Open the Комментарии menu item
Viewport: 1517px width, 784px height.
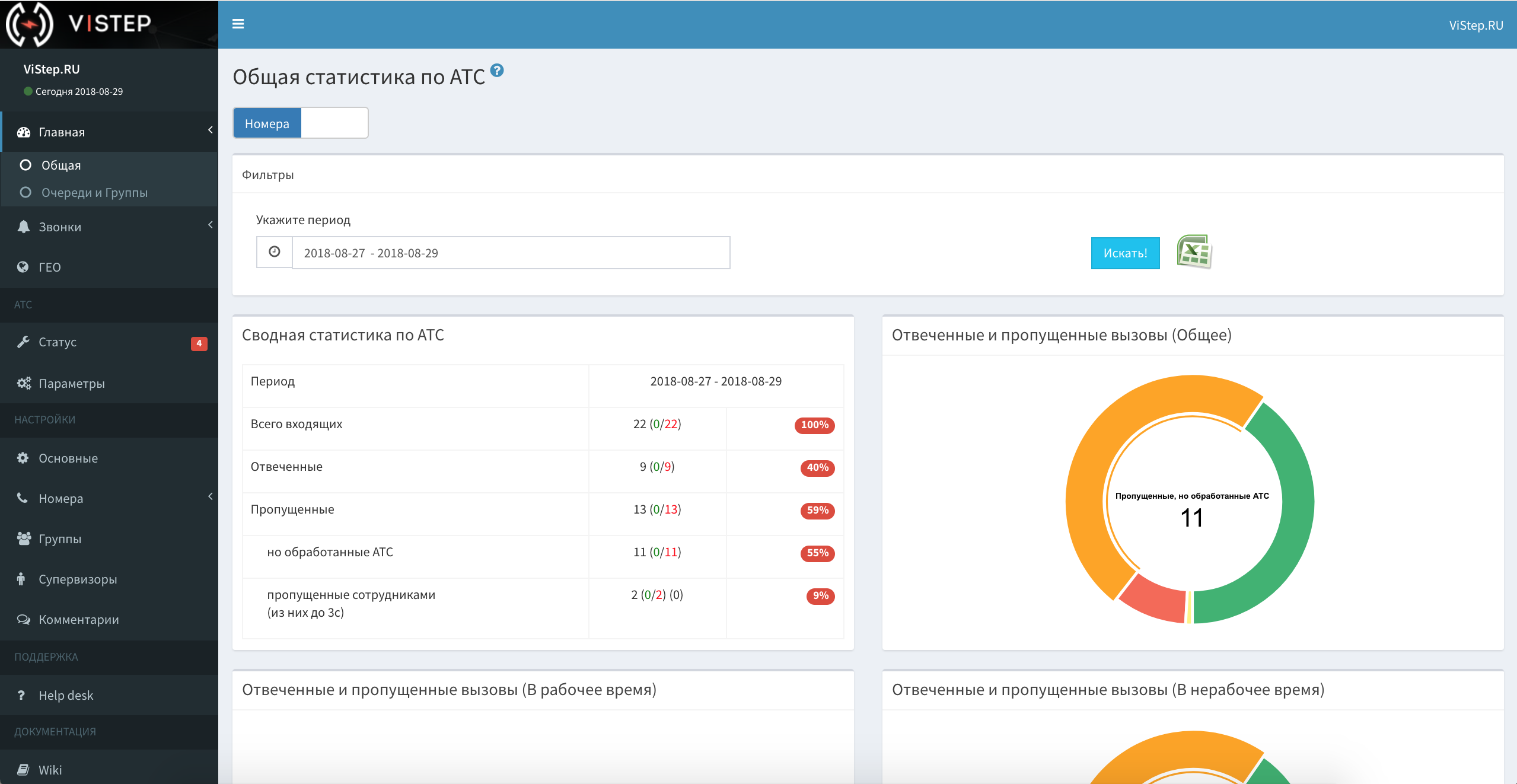[109, 619]
